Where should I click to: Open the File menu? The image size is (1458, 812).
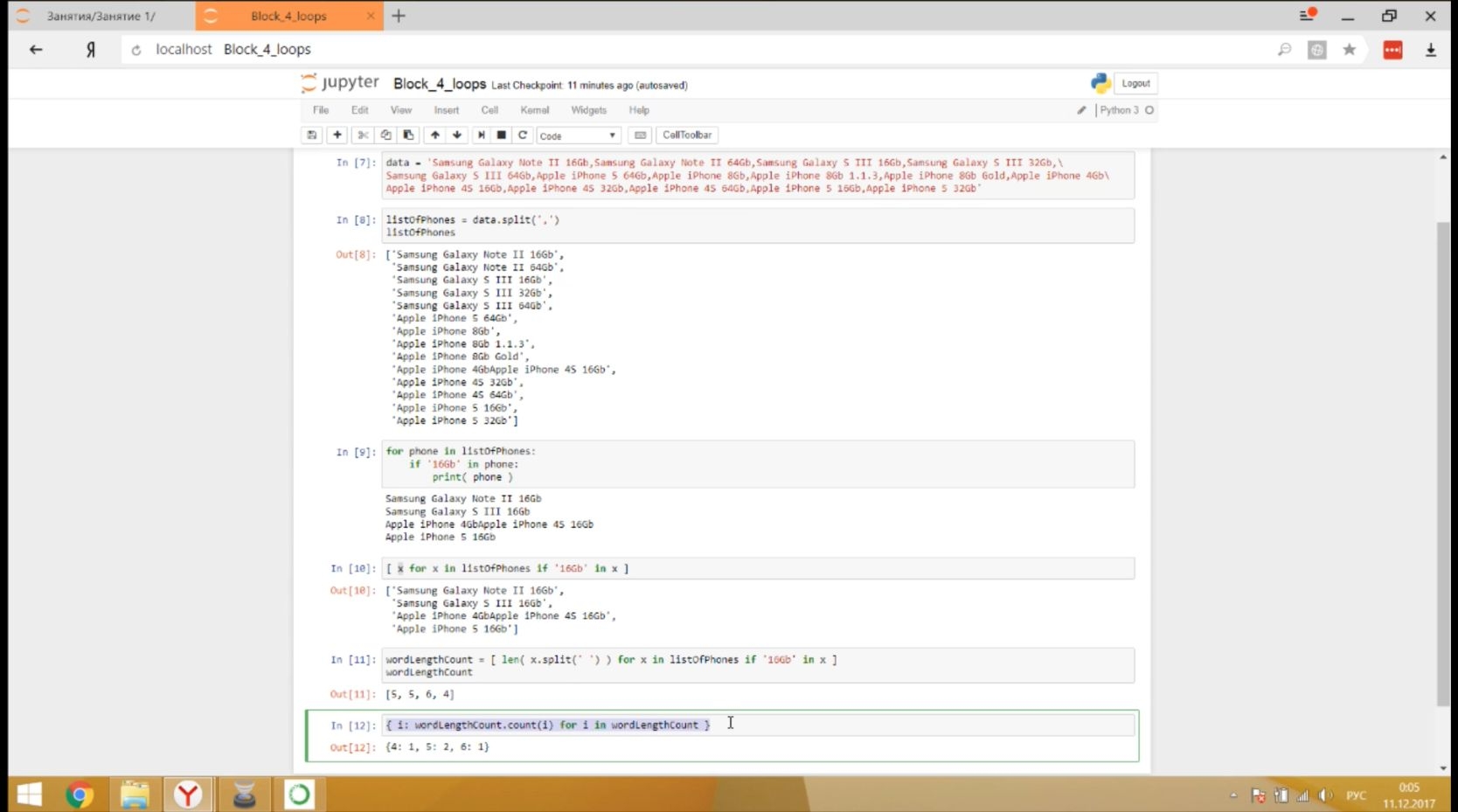(321, 110)
